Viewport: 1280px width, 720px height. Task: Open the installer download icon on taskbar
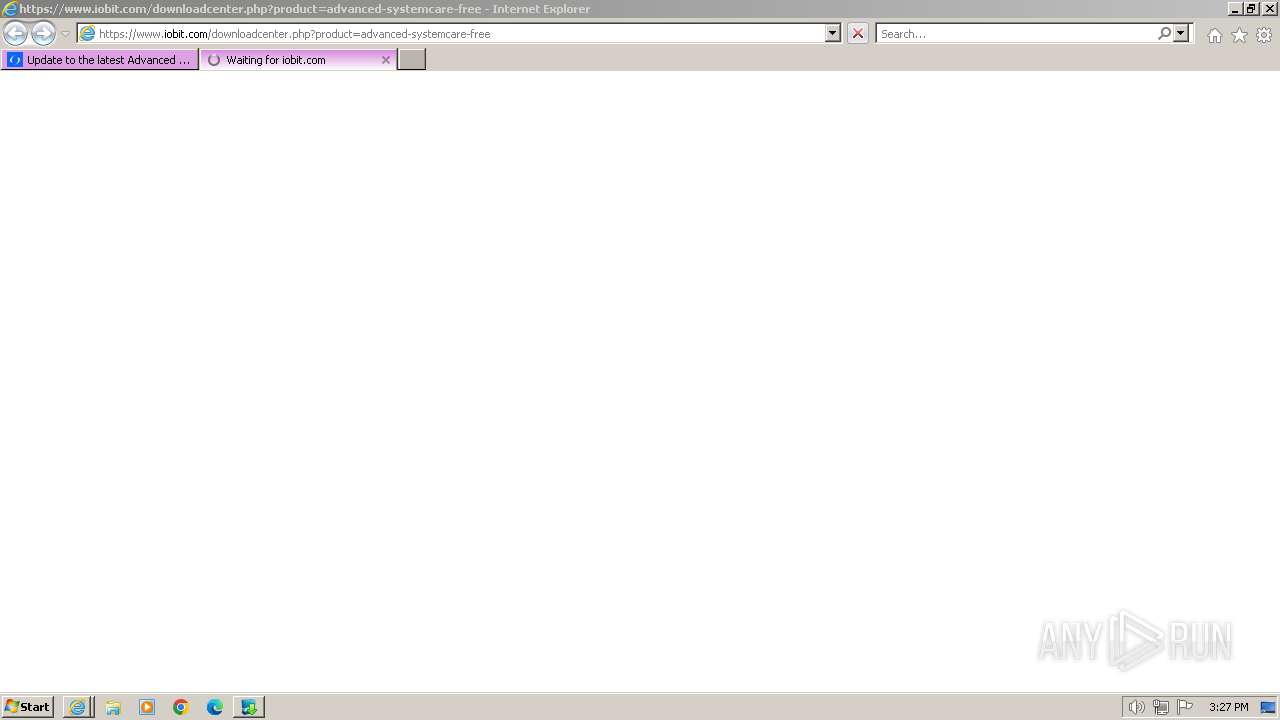[x=249, y=707]
